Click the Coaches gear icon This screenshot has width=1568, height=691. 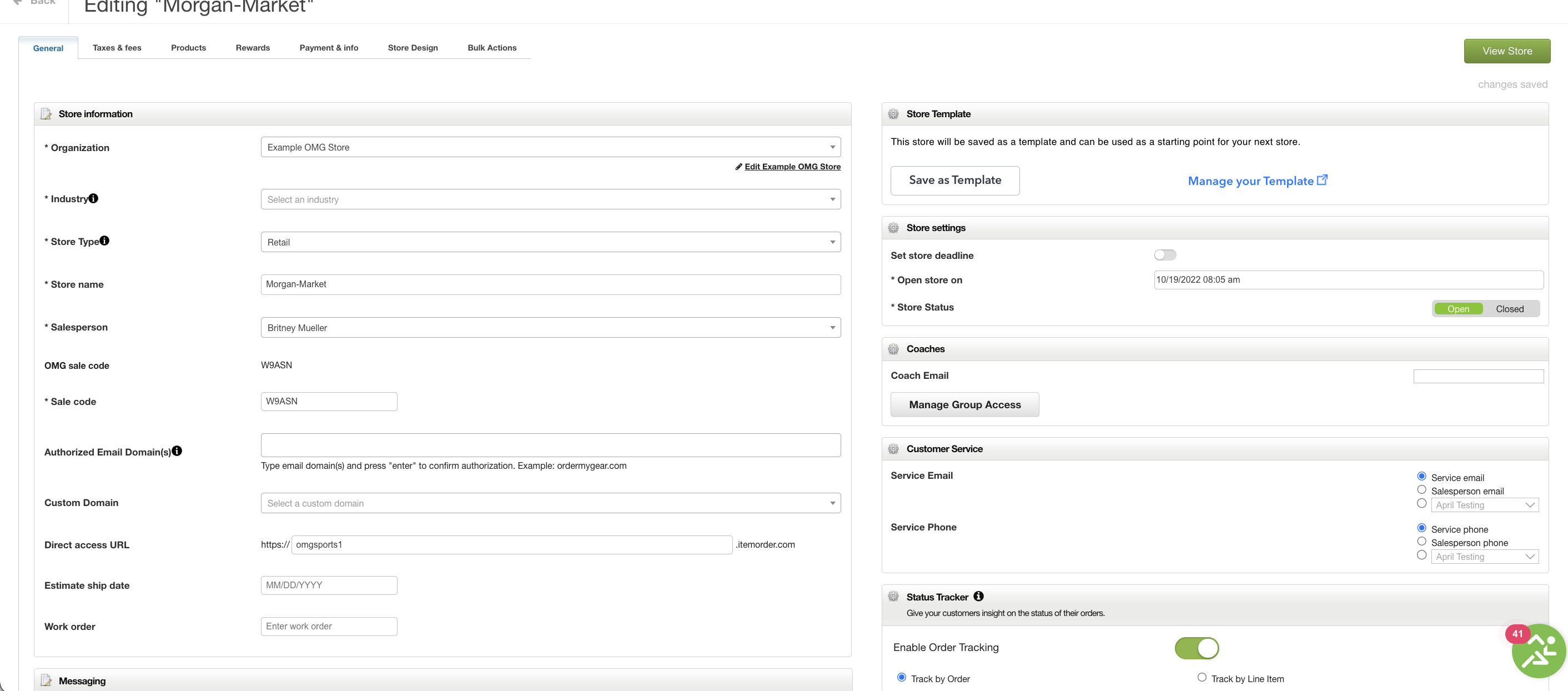click(x=893, y=349)
